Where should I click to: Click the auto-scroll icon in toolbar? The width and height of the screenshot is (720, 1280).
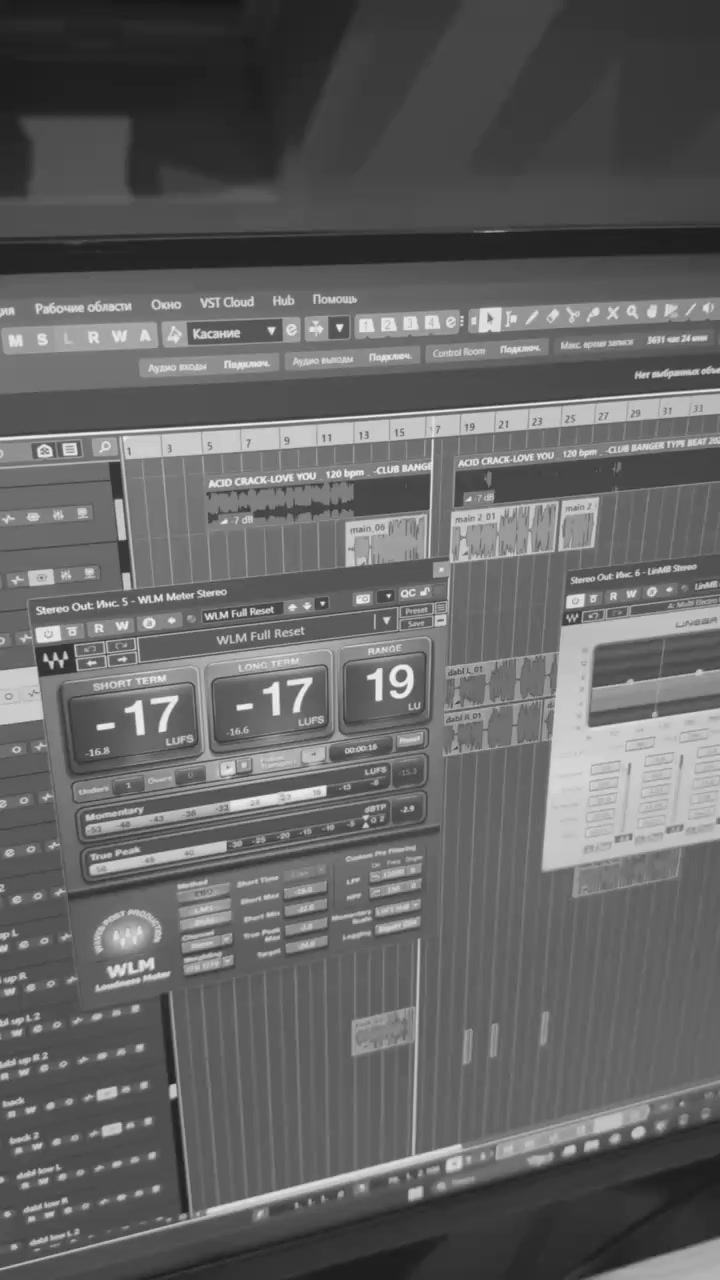[x=316, y=328]
